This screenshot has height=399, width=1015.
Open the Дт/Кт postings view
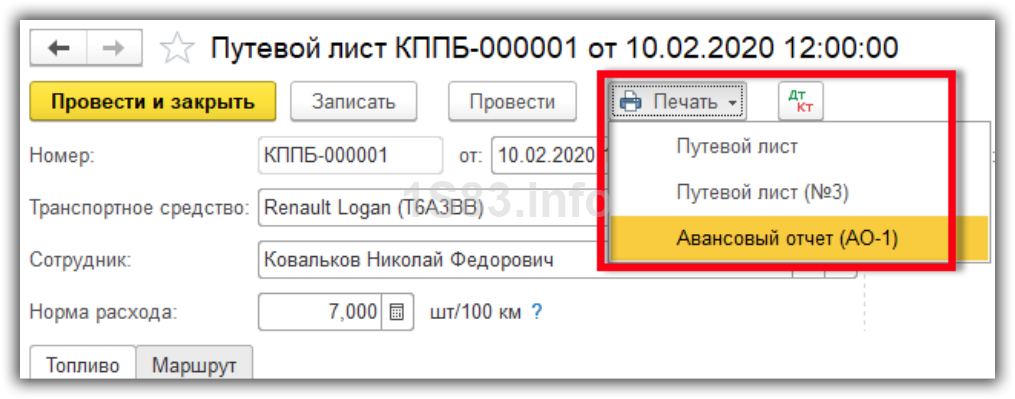pyautogui.click(x=801, y=102)
